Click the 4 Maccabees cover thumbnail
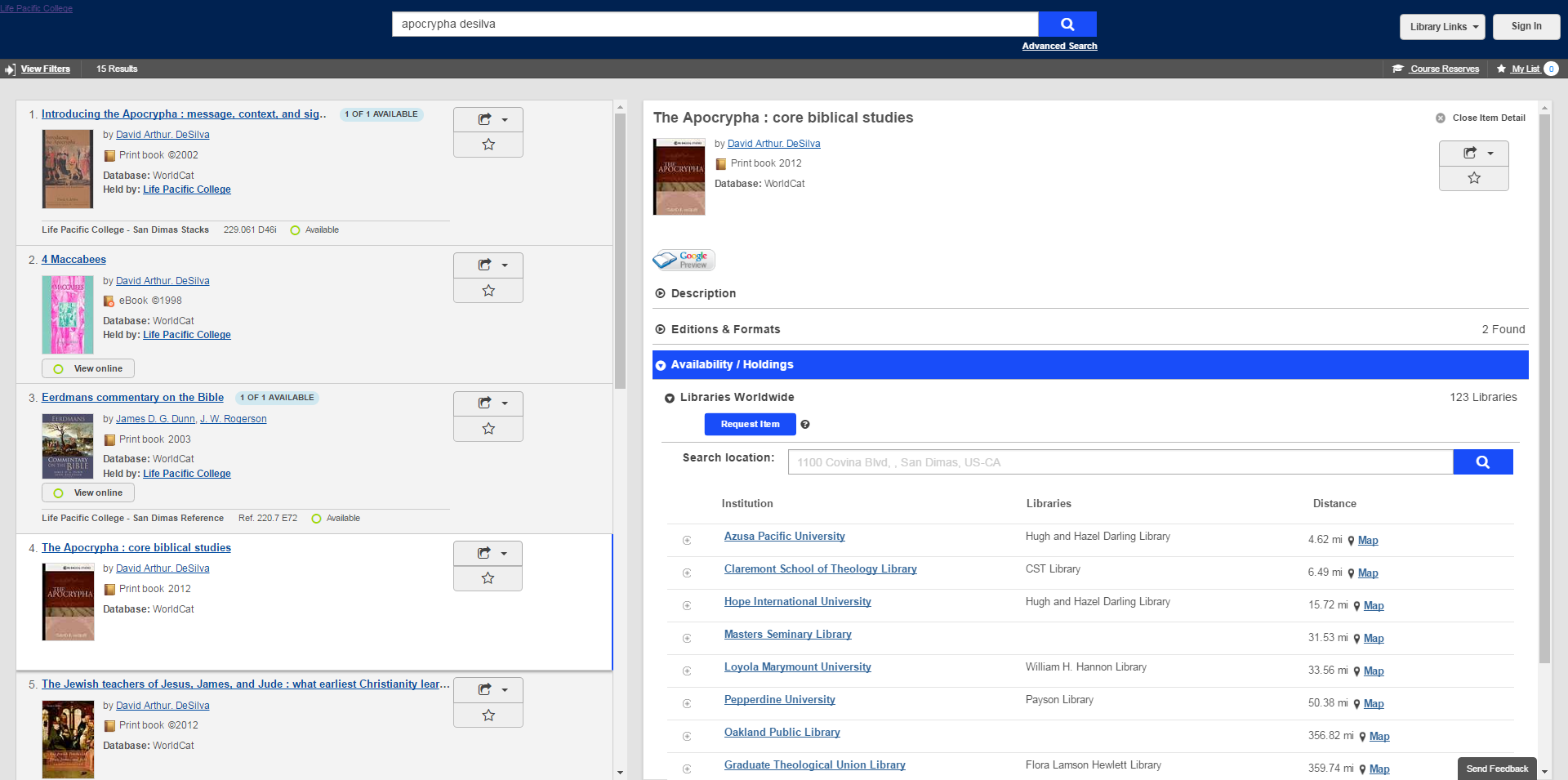This screenshot has width=1568, height=780. (68, 314)
